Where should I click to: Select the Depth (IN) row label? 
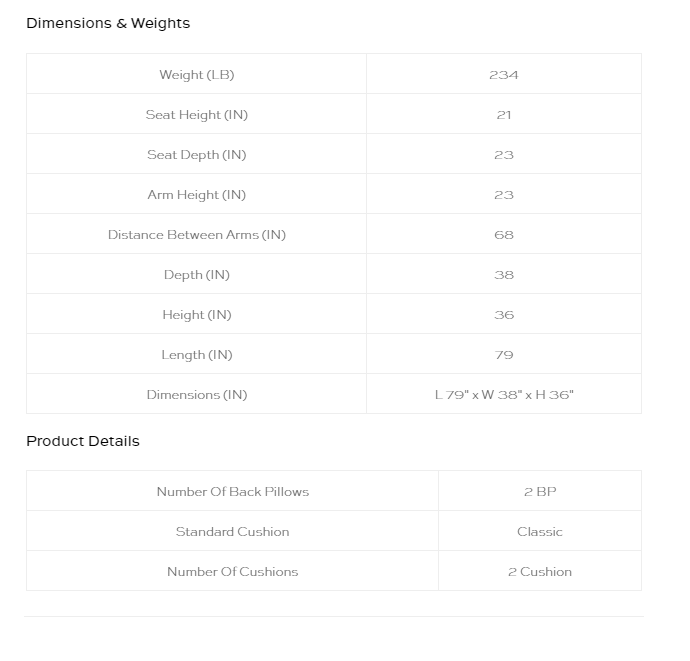coord(197,275)
